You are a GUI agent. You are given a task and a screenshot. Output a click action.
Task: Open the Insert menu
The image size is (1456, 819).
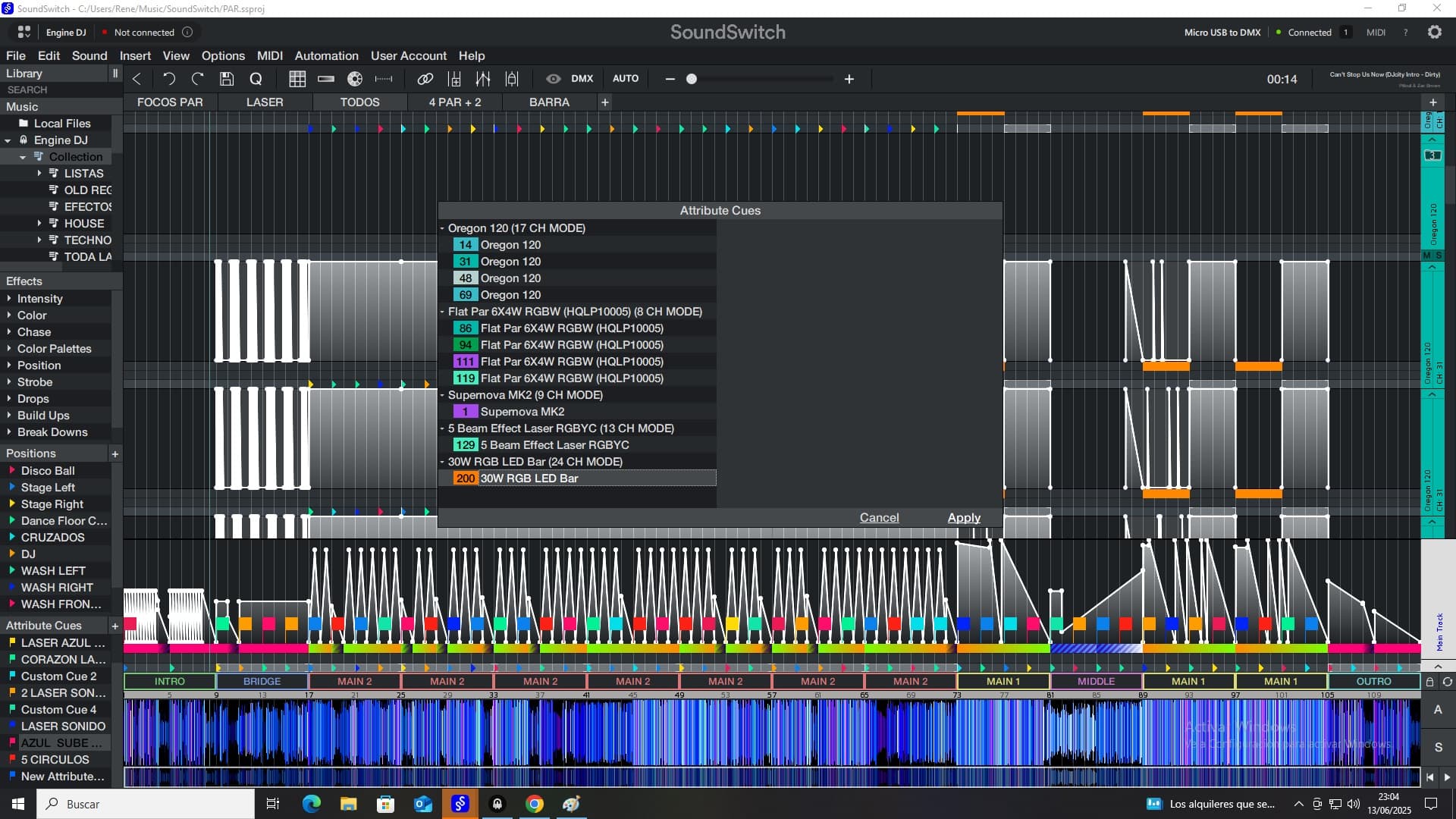[135, 56]
